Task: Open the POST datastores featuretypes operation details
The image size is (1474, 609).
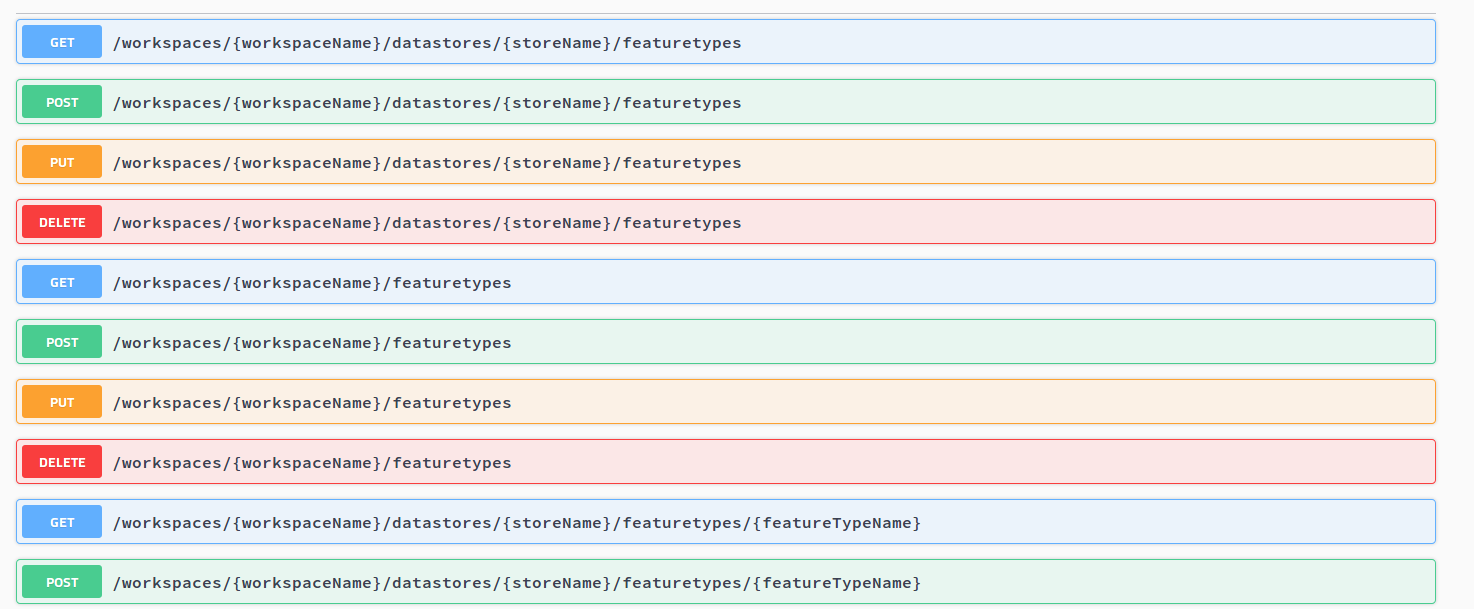Action: 700,101
